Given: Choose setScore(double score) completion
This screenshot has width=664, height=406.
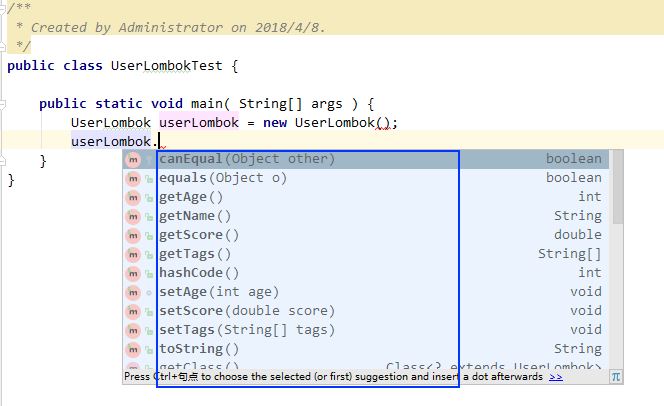Looking at the screenshot, I should click(366, 312).
